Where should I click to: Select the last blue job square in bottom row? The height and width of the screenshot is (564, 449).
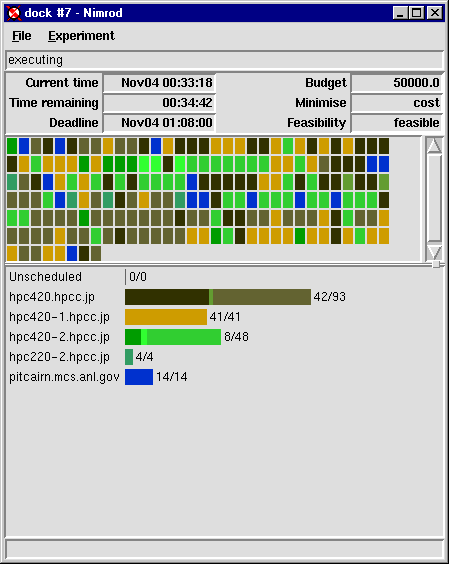point(72,253)
